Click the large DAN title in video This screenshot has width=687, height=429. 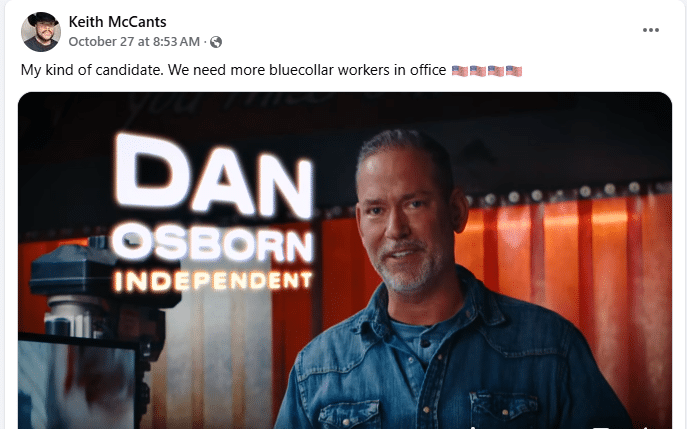click(213, 175)
